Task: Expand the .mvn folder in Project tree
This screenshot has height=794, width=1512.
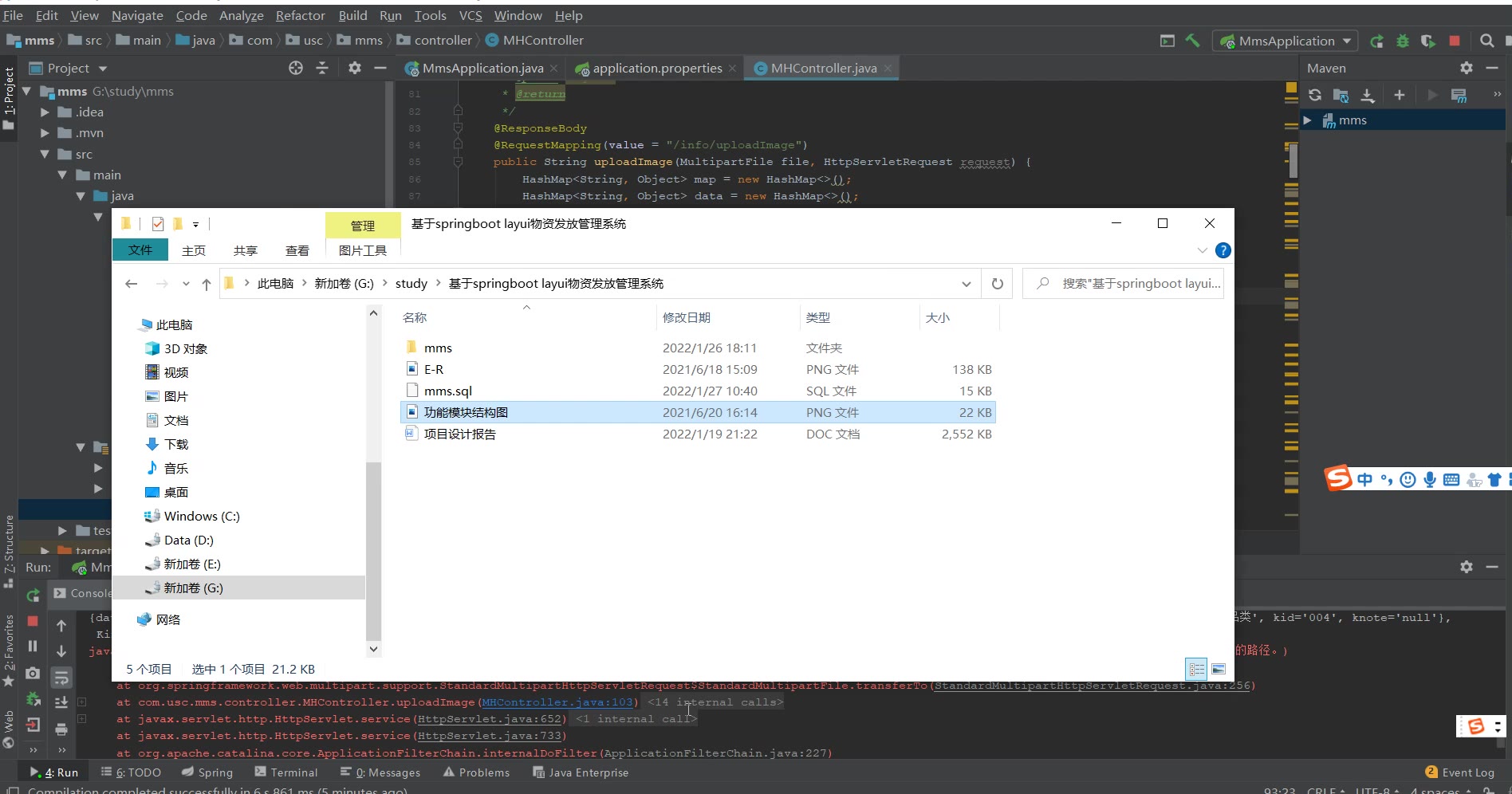Action: coord(45,133)
